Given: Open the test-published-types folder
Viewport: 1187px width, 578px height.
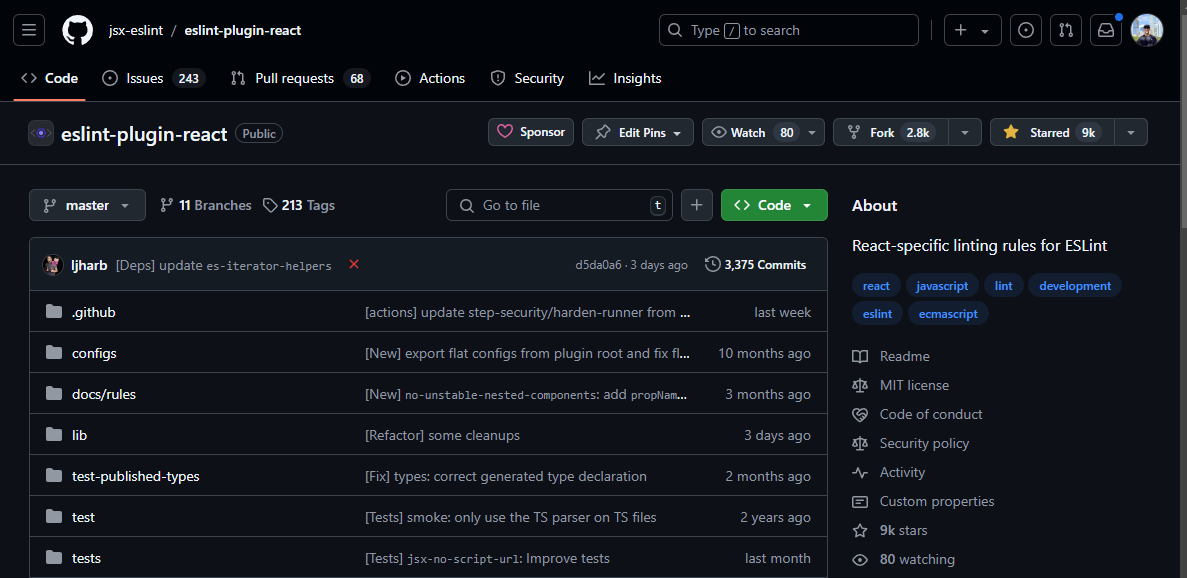Looking at the screenshot, I should click(136, 477).
